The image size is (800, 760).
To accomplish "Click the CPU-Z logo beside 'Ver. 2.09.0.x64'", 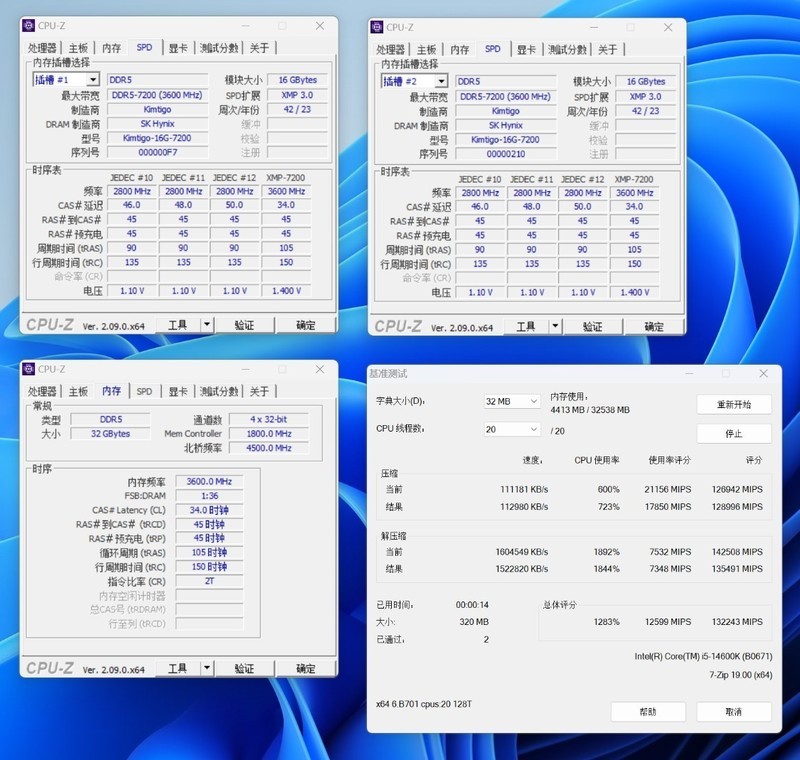I will pos(52,325).
